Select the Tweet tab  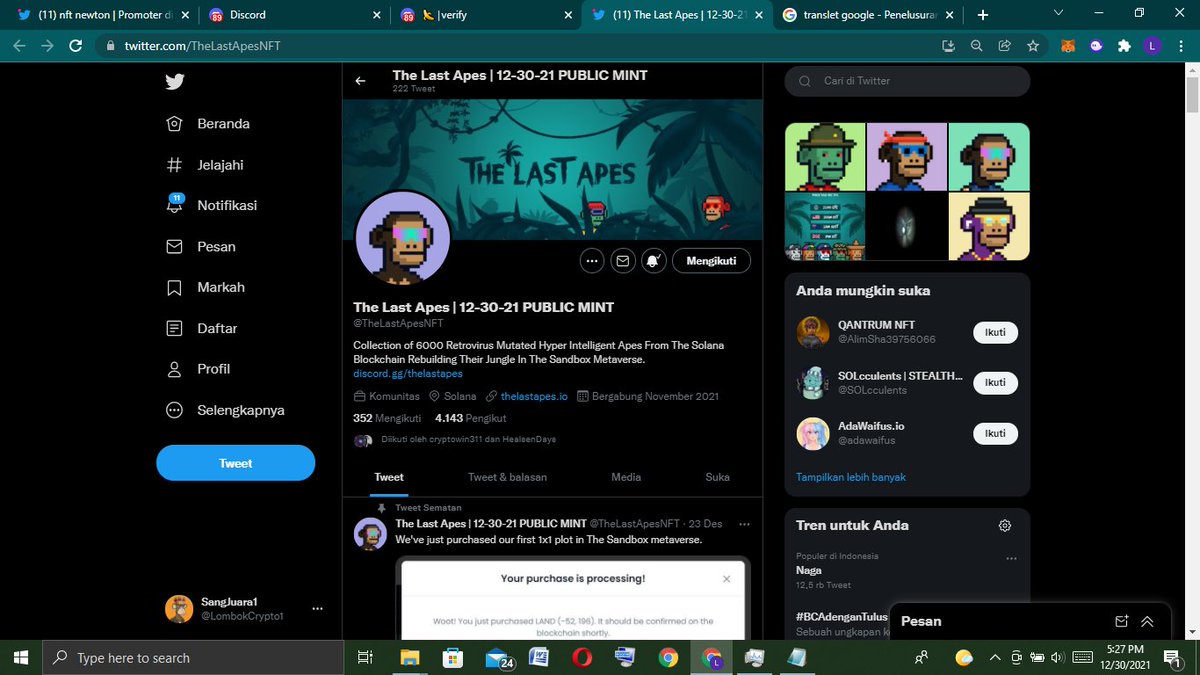pos(389,477)
